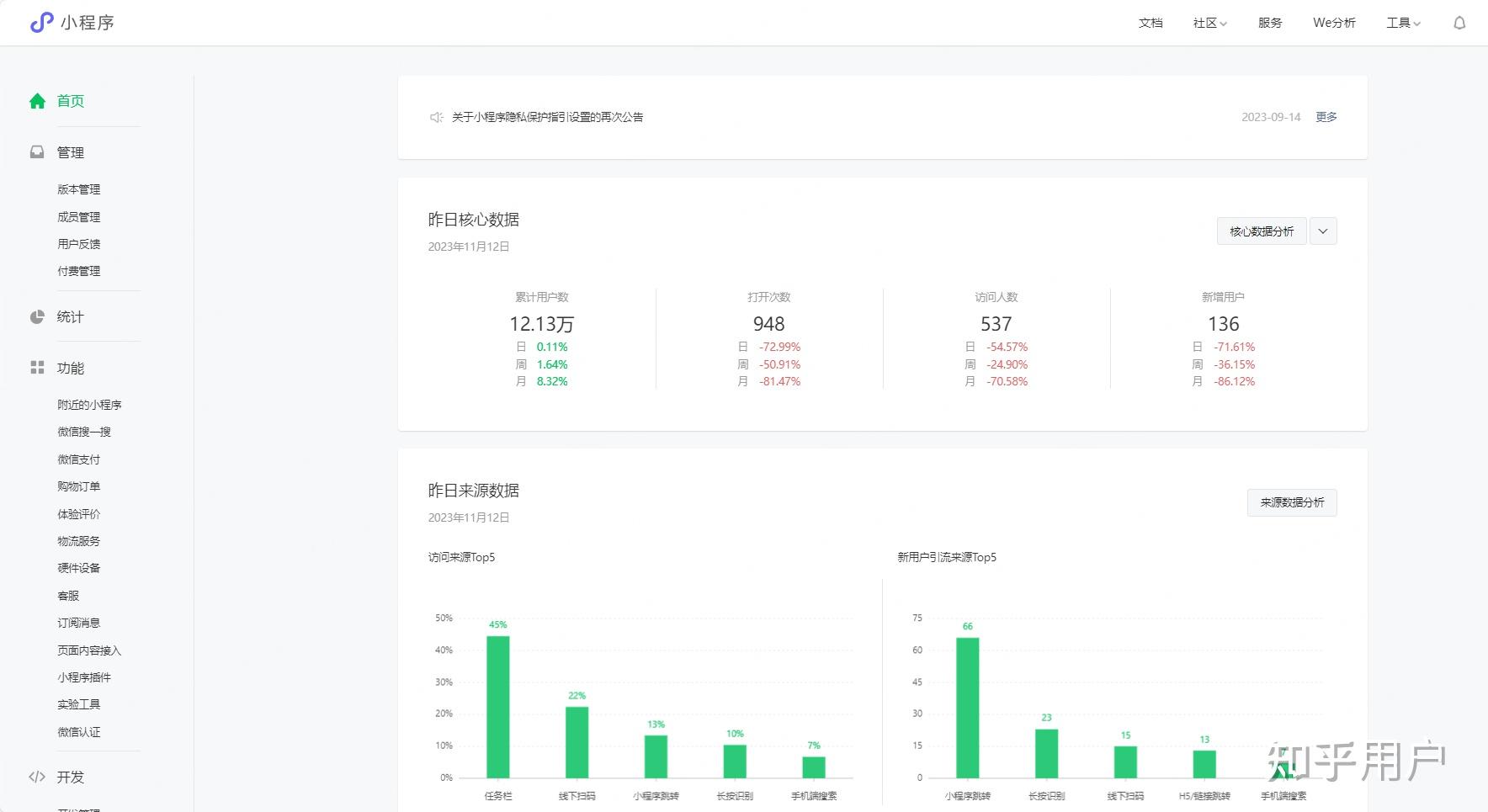The height and width of the screenshot is (812, 1488).
Task: Click the 昨日核心数据 heading
Action: [x=474, y=220]
